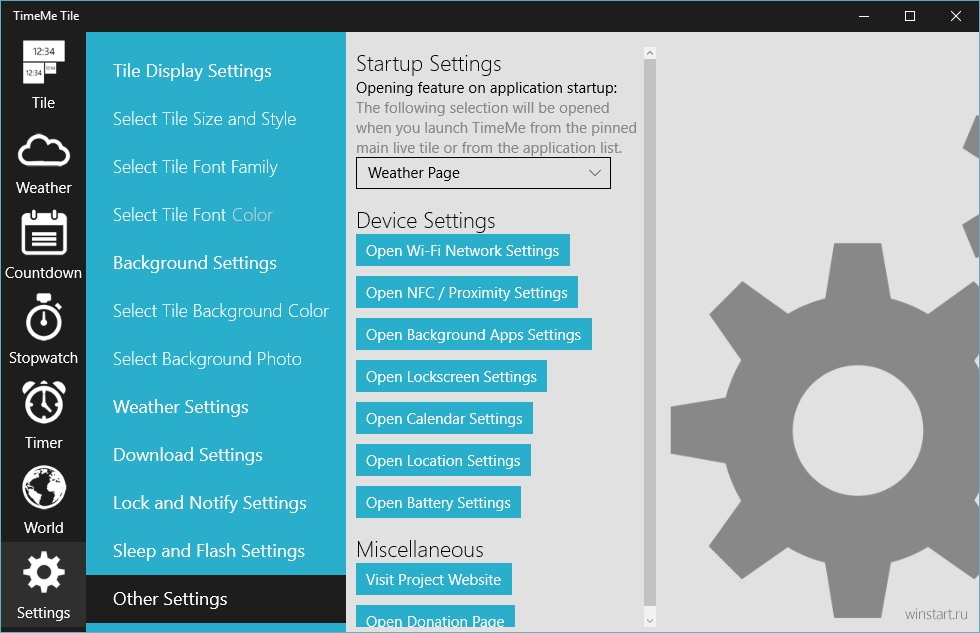Open Select Tile Background Color
The image size is (980, 633).
tap(221, 311)
